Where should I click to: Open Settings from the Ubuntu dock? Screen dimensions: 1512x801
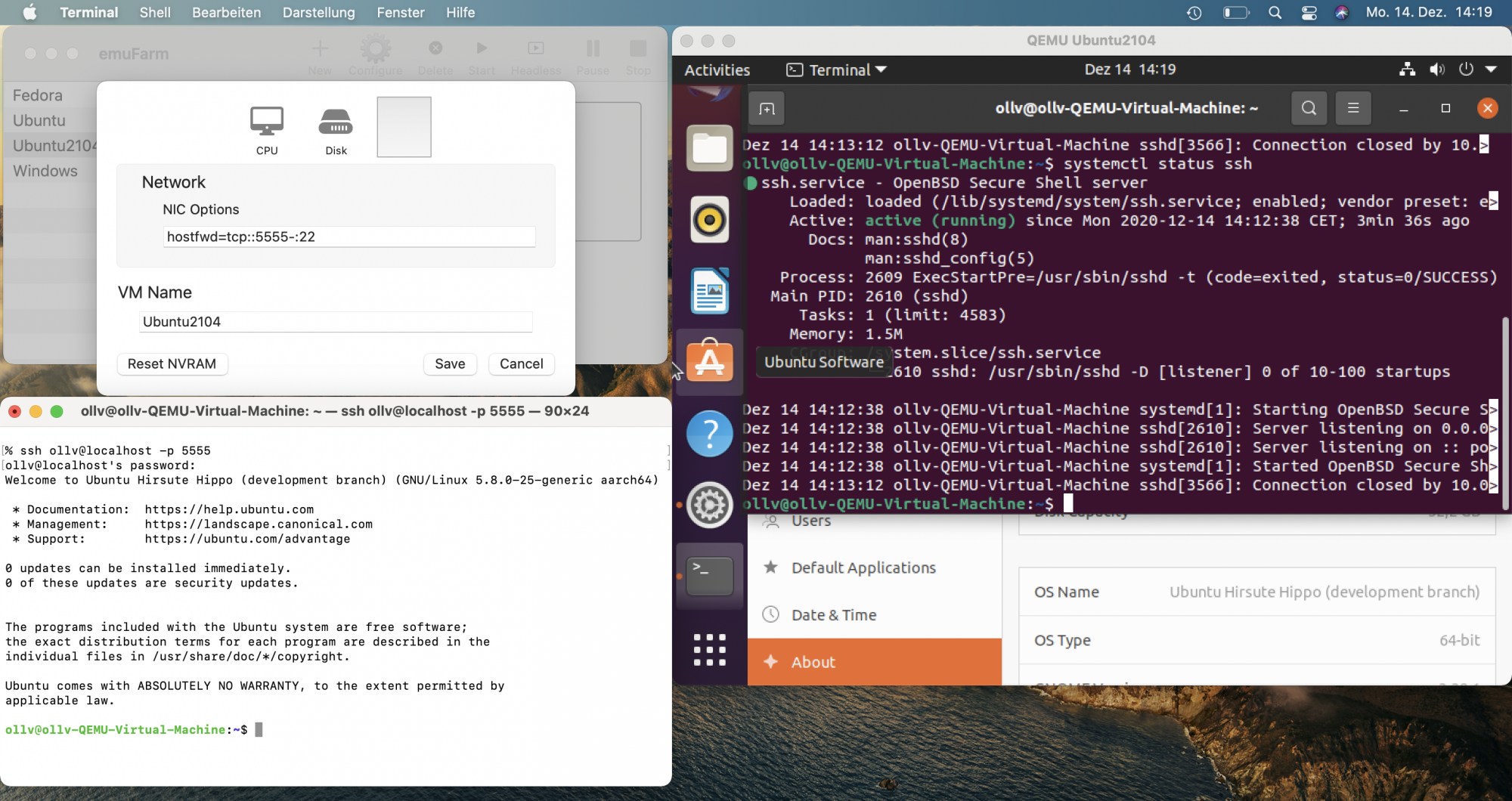709,505
